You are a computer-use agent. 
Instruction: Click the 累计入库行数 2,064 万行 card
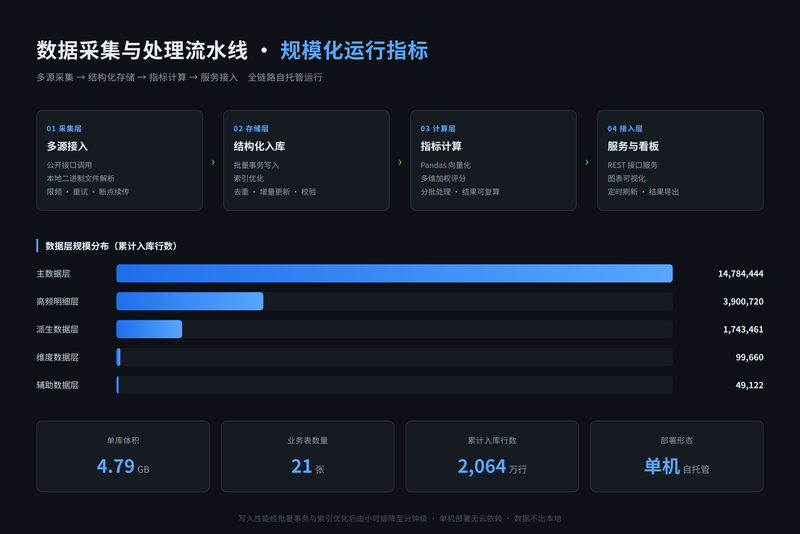[492, 456]
